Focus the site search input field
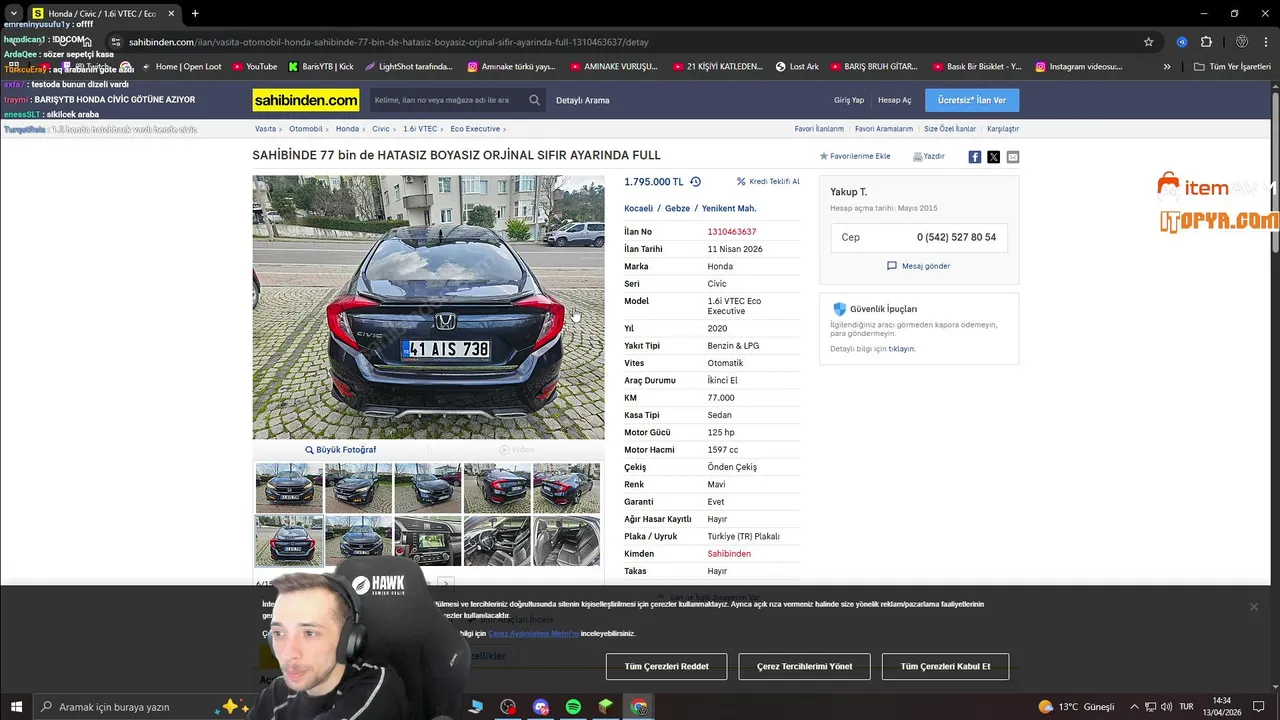1280x720 pixels. [447, 100]
